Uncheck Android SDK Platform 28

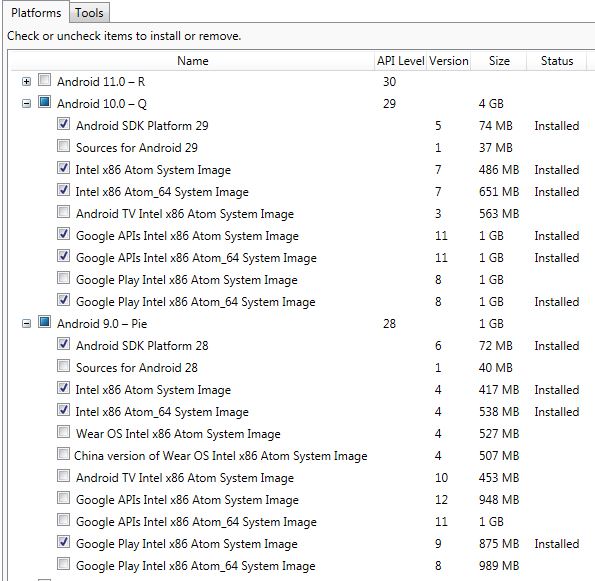coord(63,344)
